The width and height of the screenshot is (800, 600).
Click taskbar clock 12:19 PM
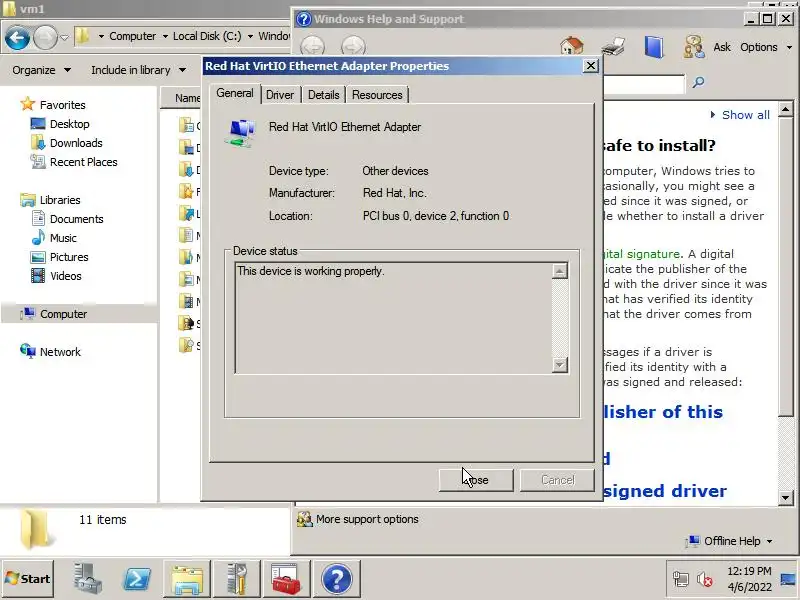(x=749, y=571)
